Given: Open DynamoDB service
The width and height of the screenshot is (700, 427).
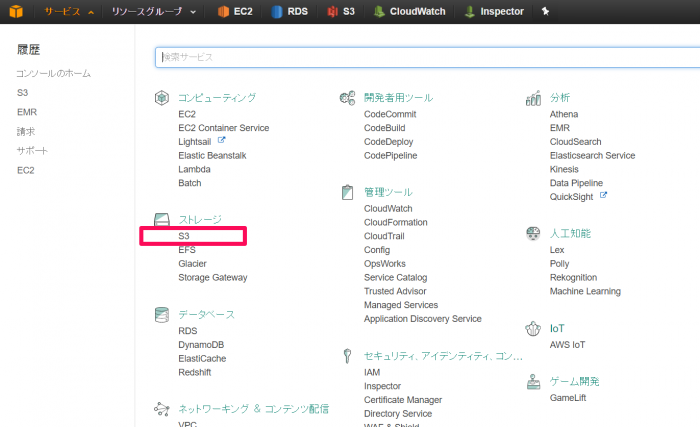Looking at the screenshot, I should 201,345.
